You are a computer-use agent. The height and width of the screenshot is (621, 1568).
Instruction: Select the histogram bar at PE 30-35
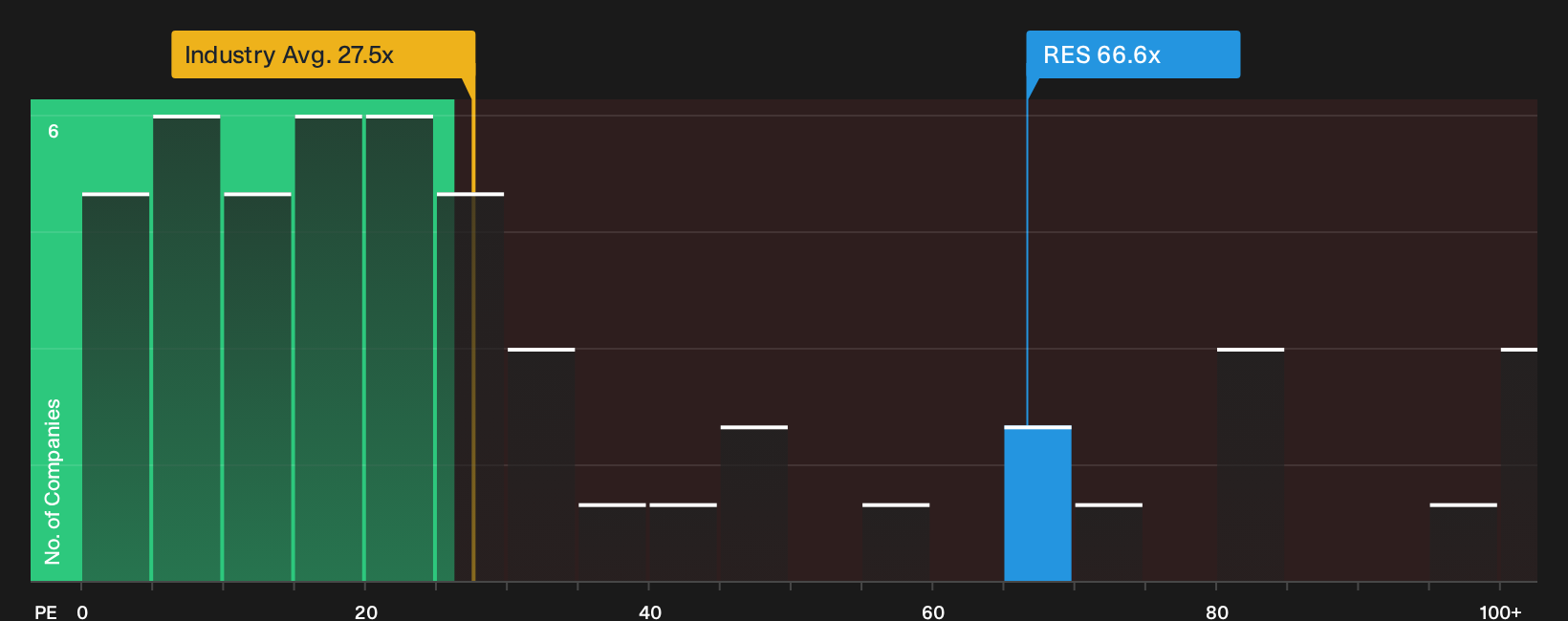tap(541, 464)
